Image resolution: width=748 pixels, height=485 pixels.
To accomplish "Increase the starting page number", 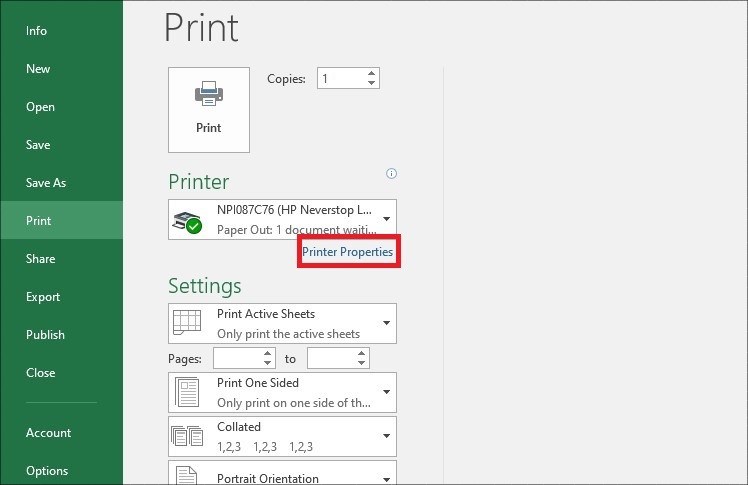I will point(267,353).
